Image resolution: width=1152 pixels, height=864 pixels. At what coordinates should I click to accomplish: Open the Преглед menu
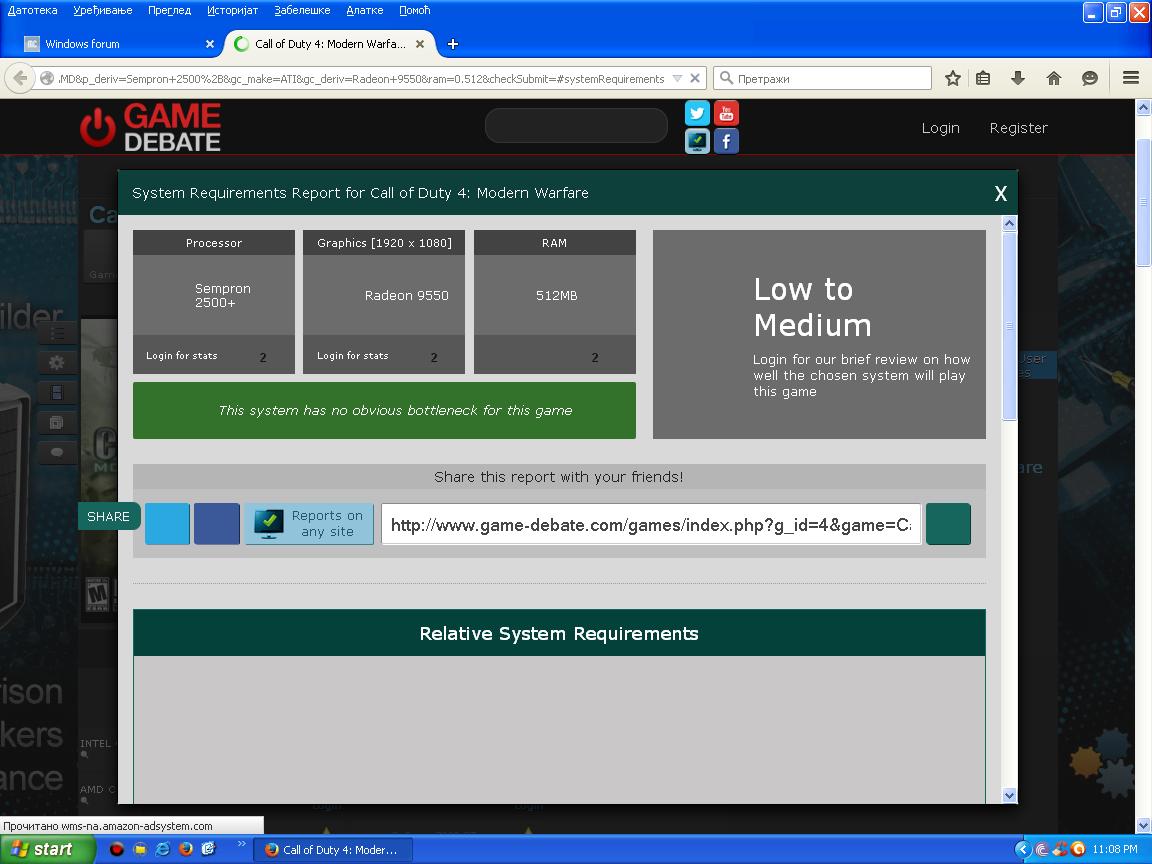tap(170, 10)
